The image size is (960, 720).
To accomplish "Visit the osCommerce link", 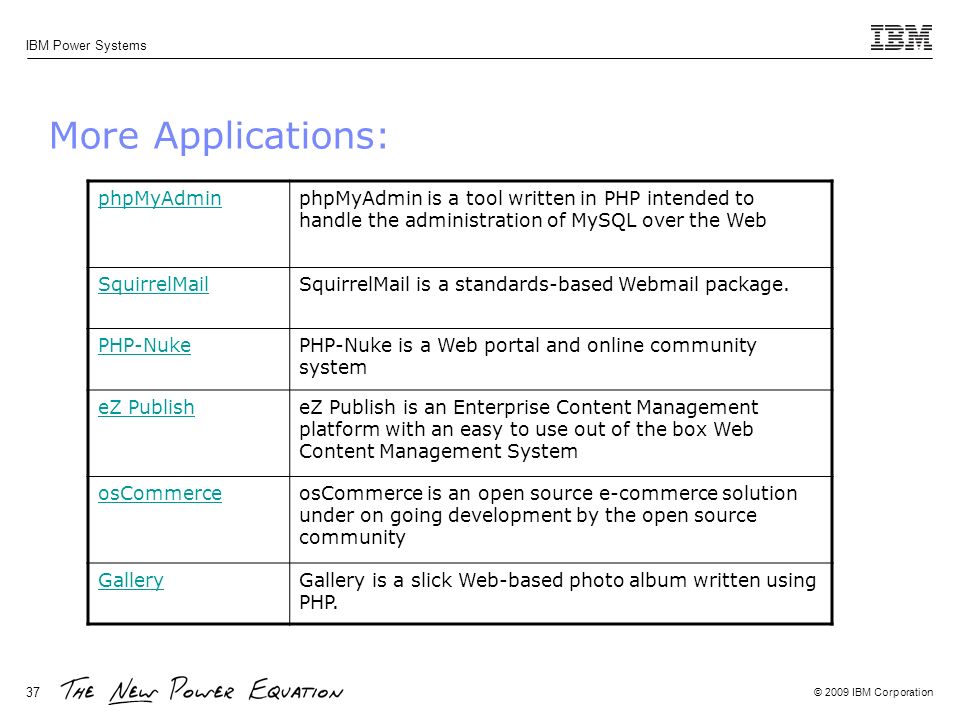I will click(160, 493).
